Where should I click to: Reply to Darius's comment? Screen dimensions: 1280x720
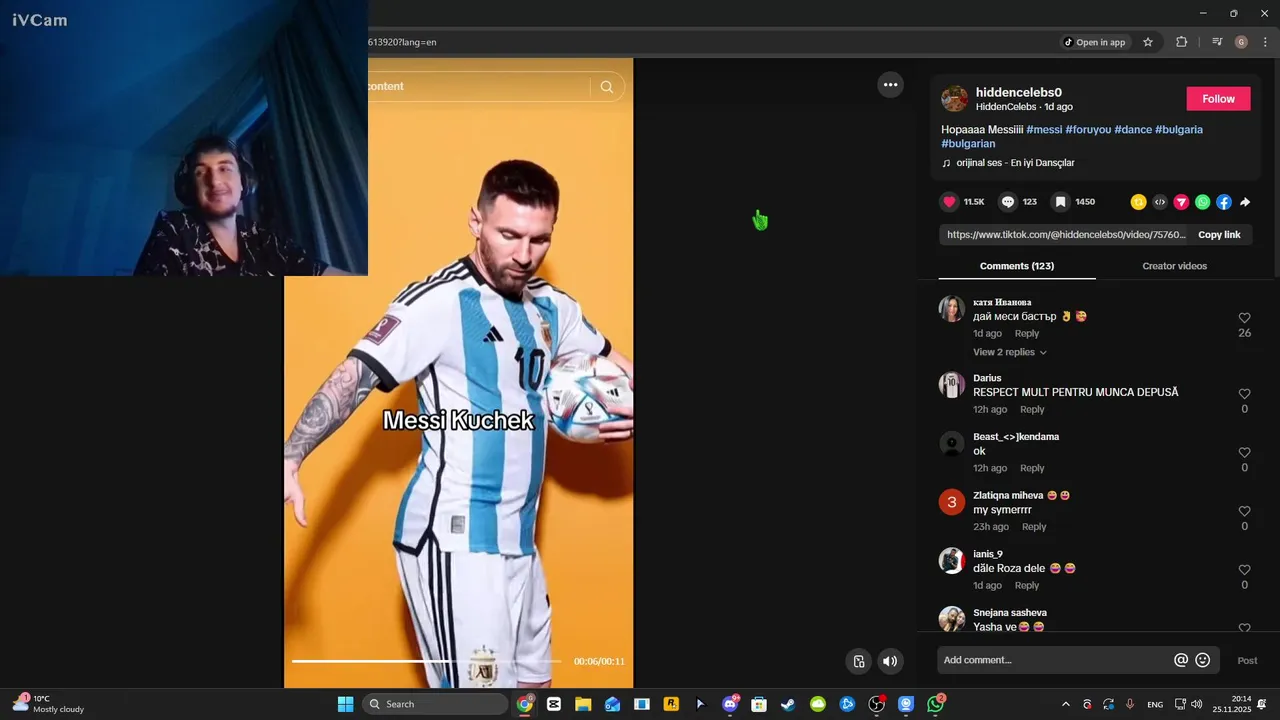pyautogui.click(x=1032, y=410)
